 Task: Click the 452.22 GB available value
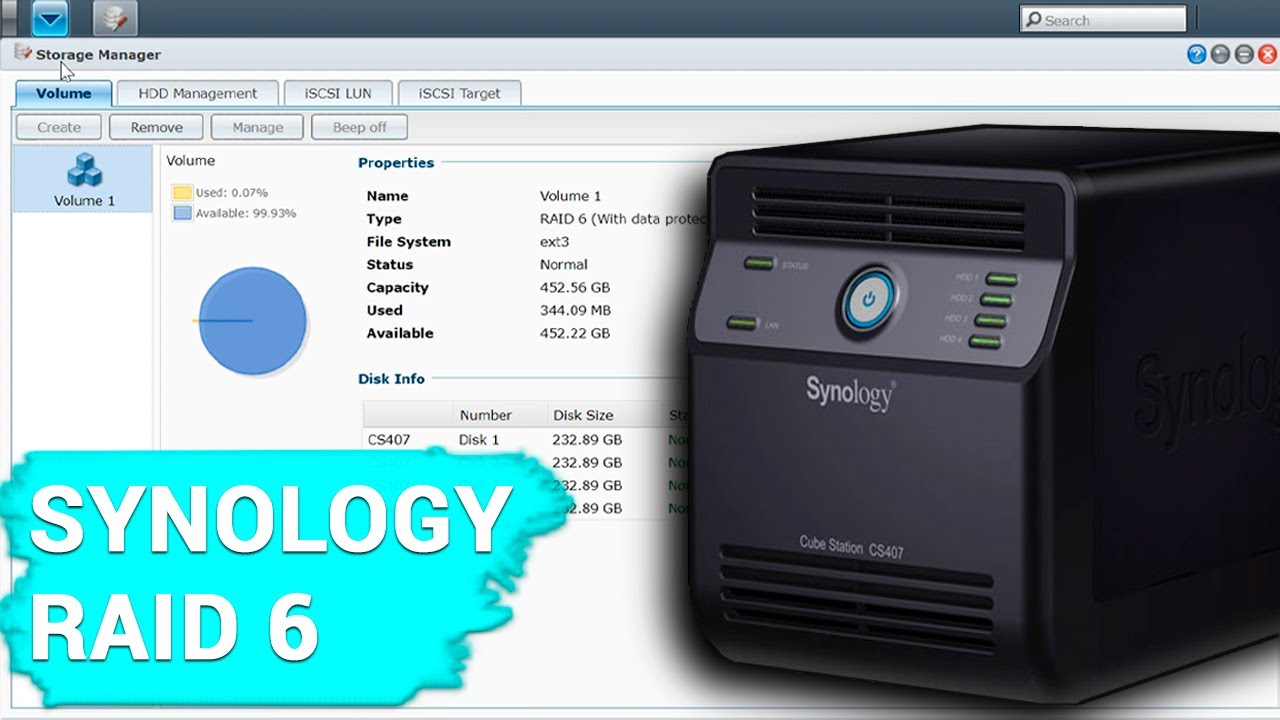pyautogui.click(x=574, y=334)
